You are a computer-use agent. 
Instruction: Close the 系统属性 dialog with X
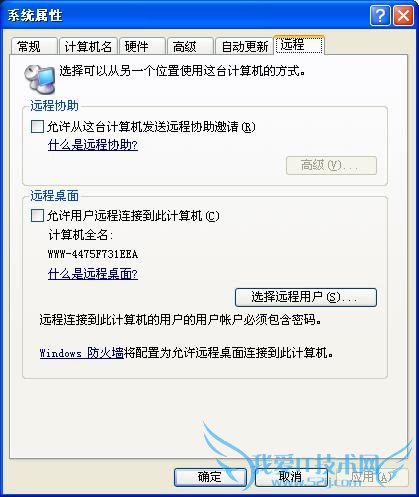coord(403,15)
